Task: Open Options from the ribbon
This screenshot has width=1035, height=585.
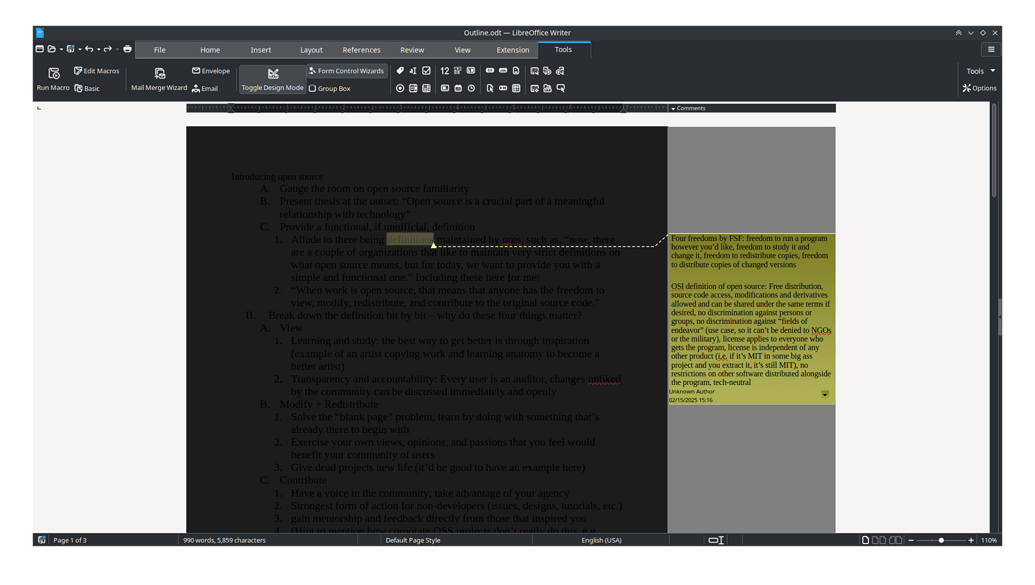Action: pyautogui.click(x=980, y=88)
